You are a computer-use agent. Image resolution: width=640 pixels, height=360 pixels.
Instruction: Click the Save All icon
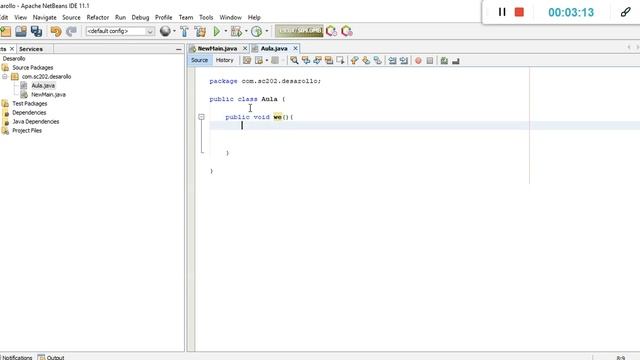[36, 31]
